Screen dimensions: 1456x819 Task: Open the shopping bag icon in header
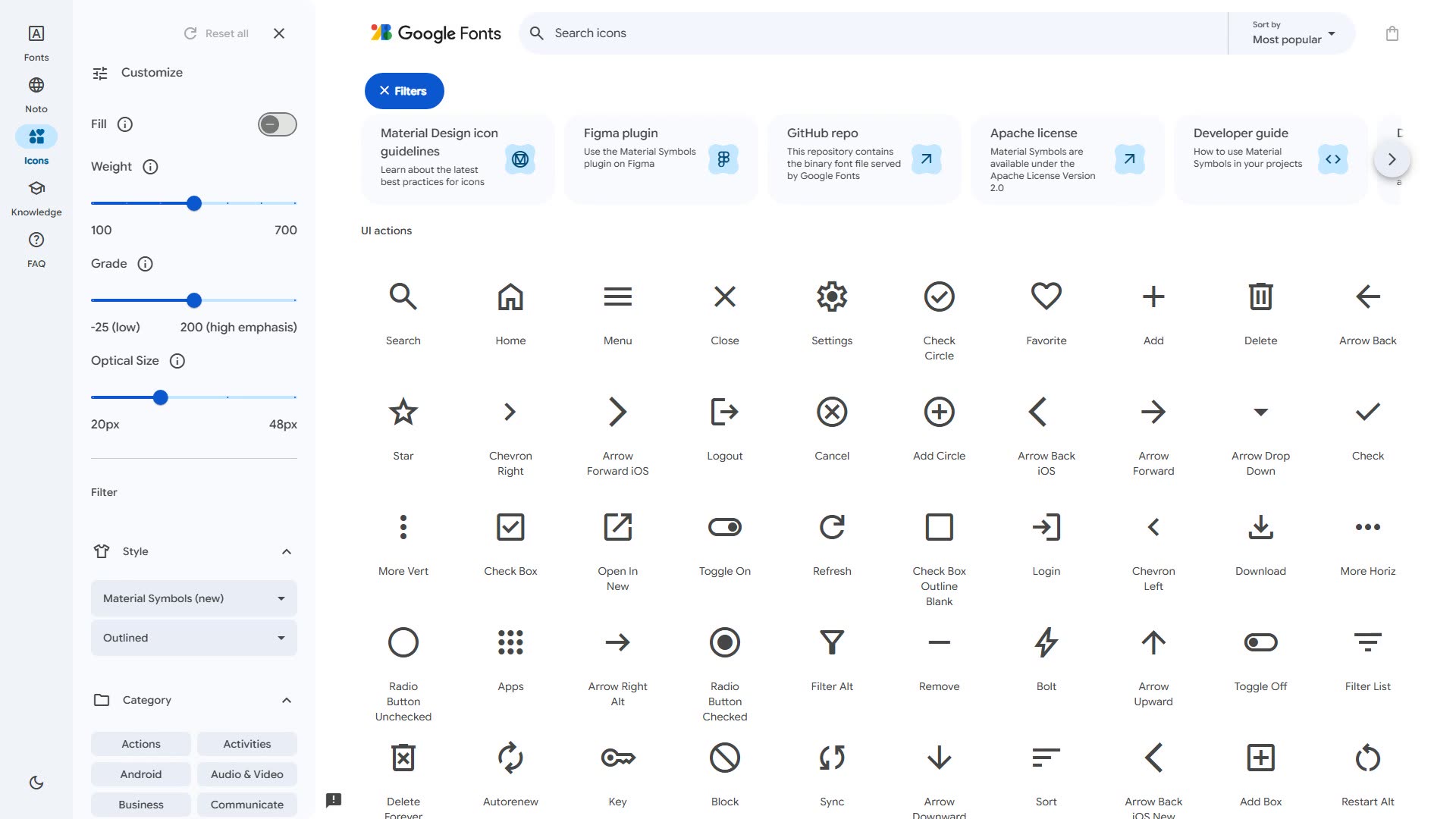pyautogui.click(x=1392, y=33)
